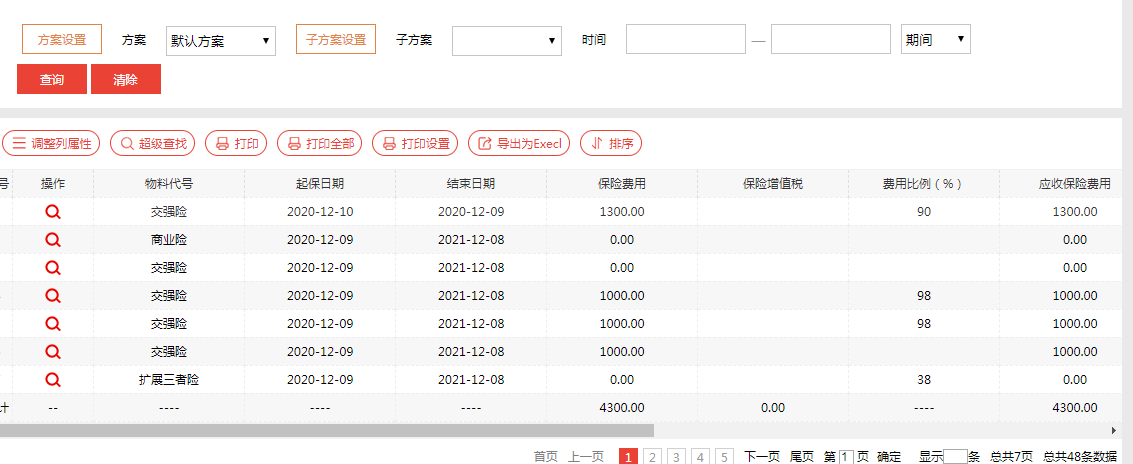Viewport: 1133px width, 464px height.
Task: Open the 子方案 dropdown
Action: coord(507,40)
